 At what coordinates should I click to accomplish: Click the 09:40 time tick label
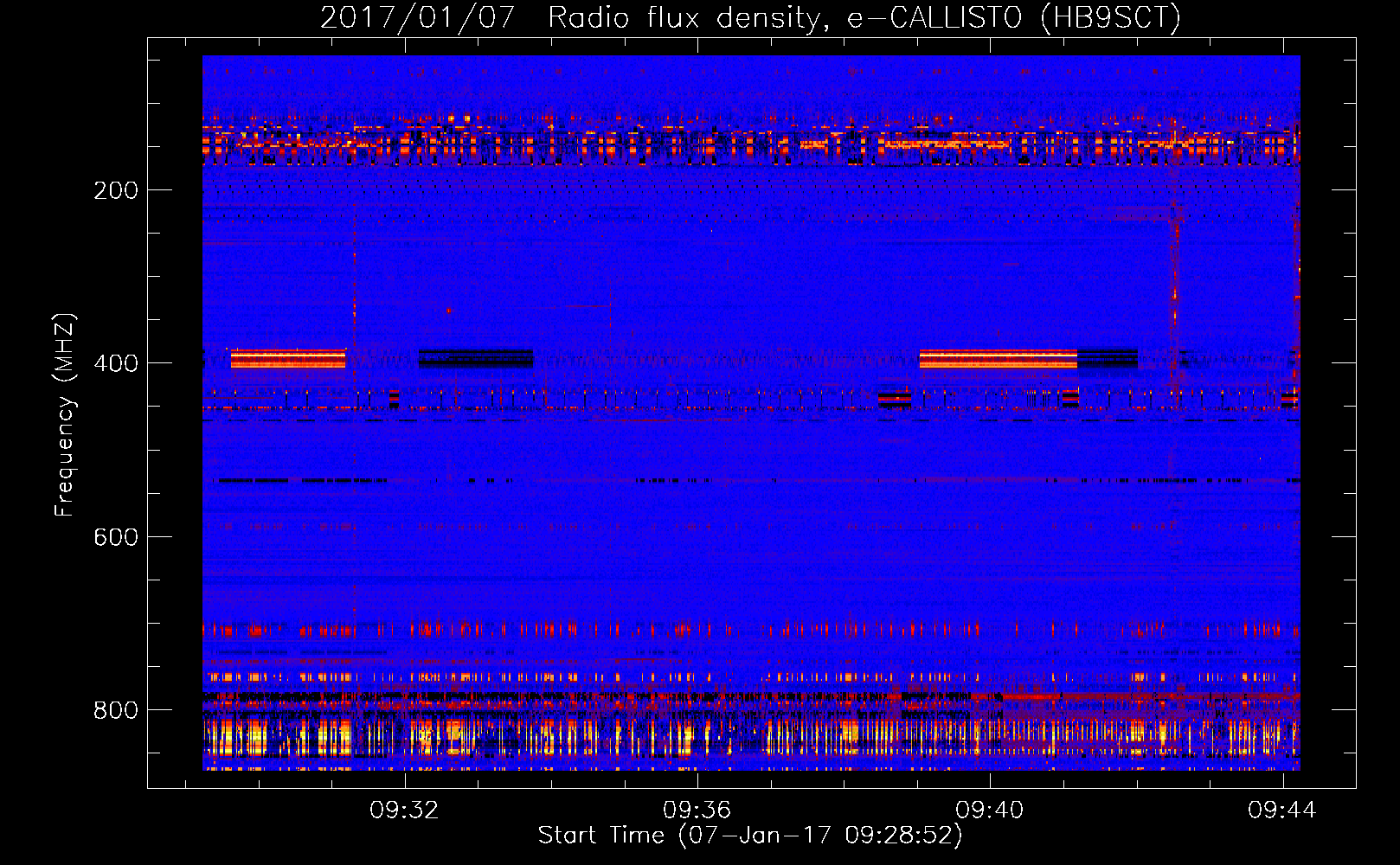989,810
